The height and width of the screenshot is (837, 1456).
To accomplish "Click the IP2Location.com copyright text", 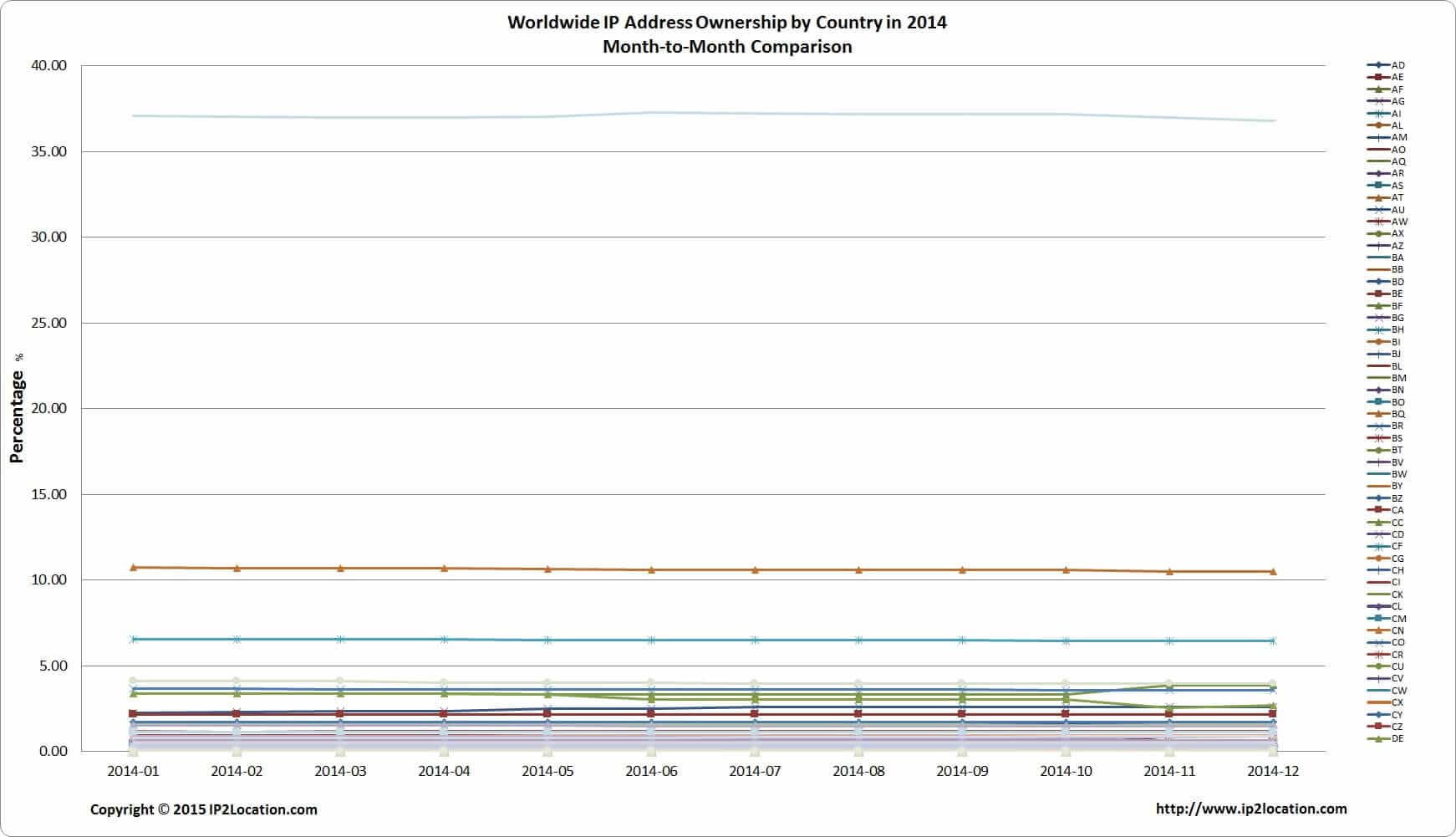I will (203, 809).
